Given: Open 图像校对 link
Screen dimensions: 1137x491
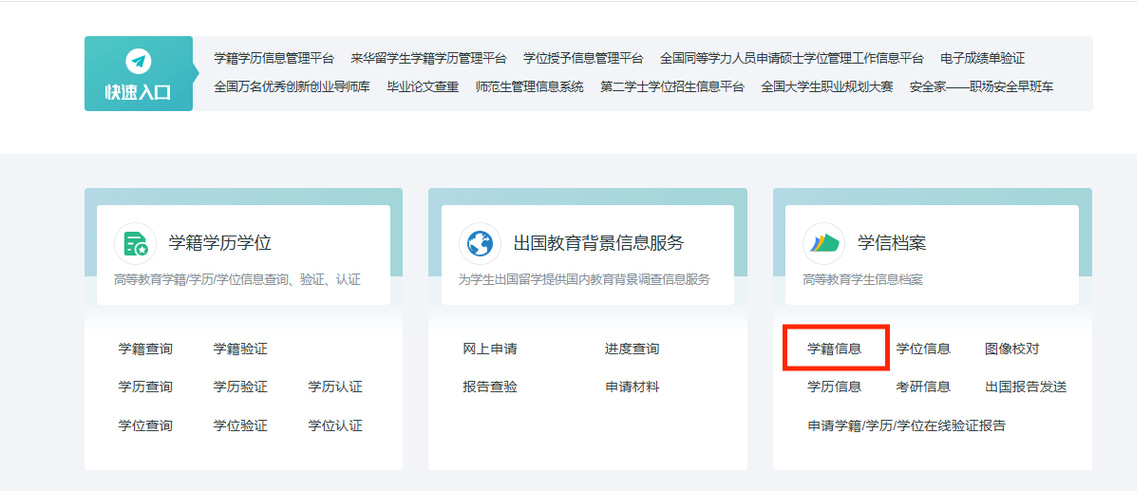Looking at the screenshot, I should pos(1012,349).
